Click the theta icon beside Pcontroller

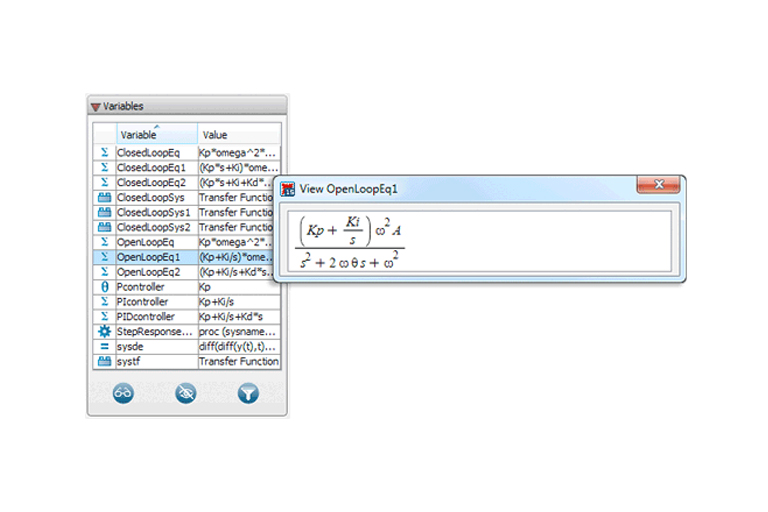pyautogui.click(x=104, y=286)
